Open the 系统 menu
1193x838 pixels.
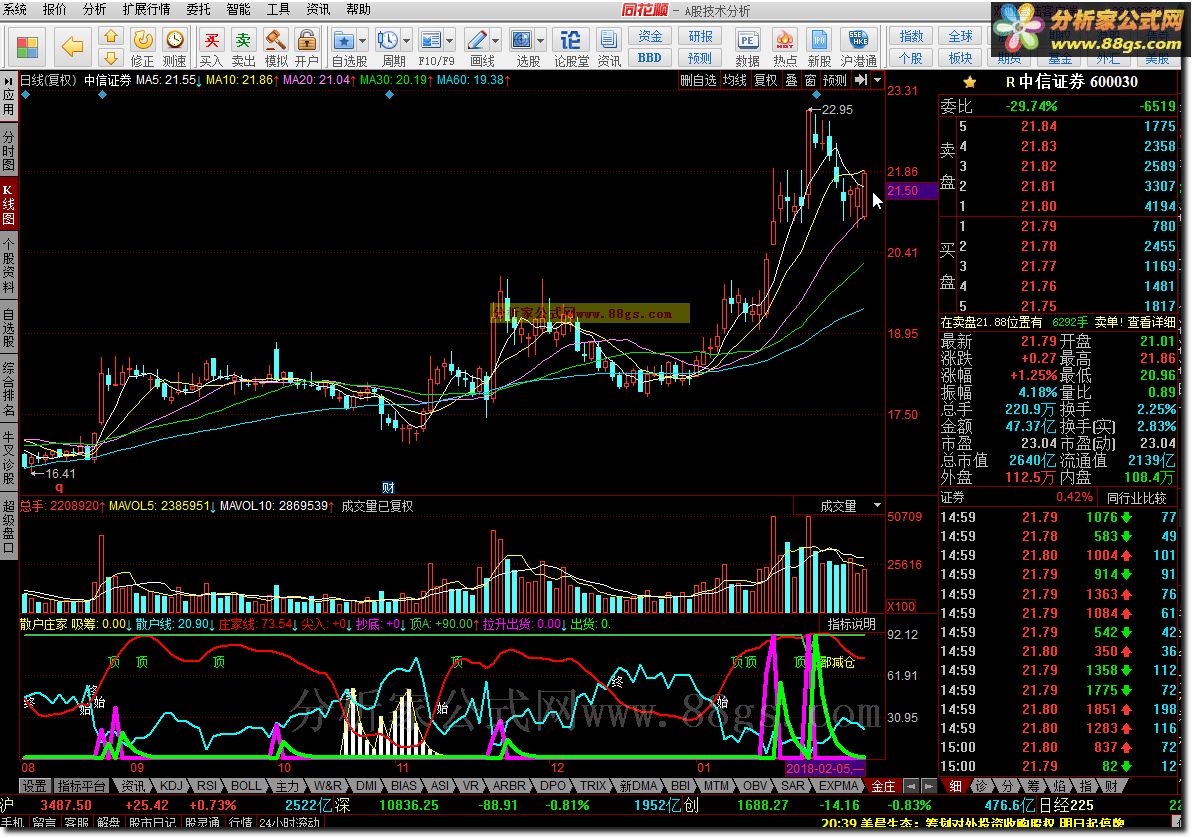pos(14,9)
